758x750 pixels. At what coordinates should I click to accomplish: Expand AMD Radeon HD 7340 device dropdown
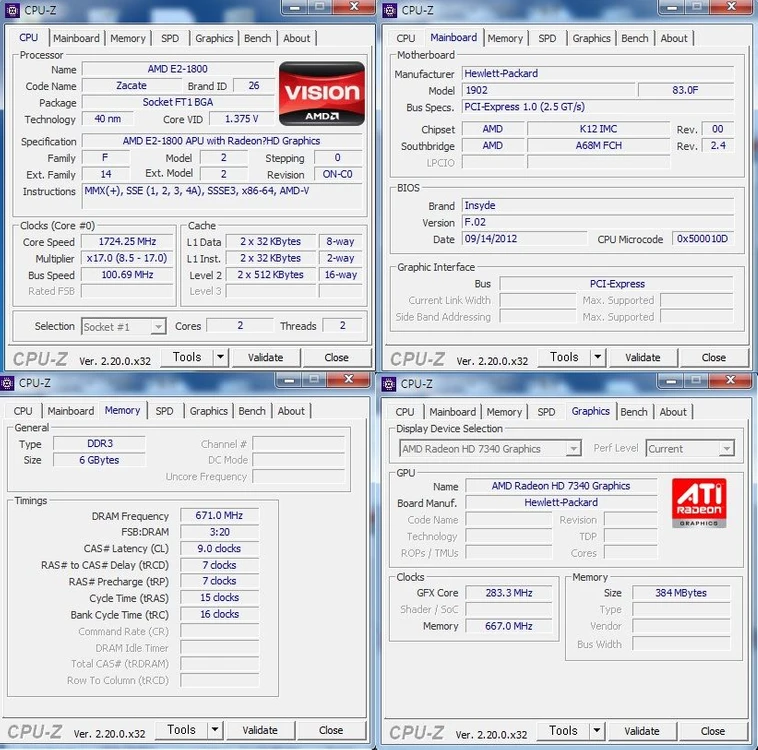click(573, 449)
